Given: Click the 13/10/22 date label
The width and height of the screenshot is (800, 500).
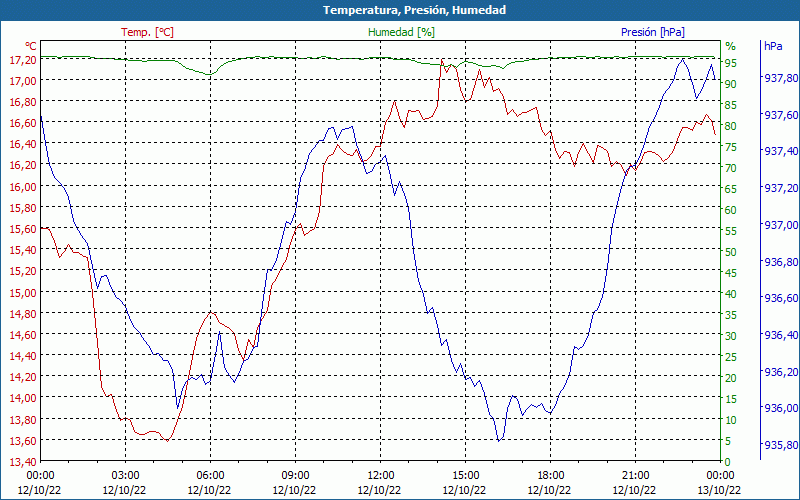Looking at the screenshot, I should [x=719, y=490].
